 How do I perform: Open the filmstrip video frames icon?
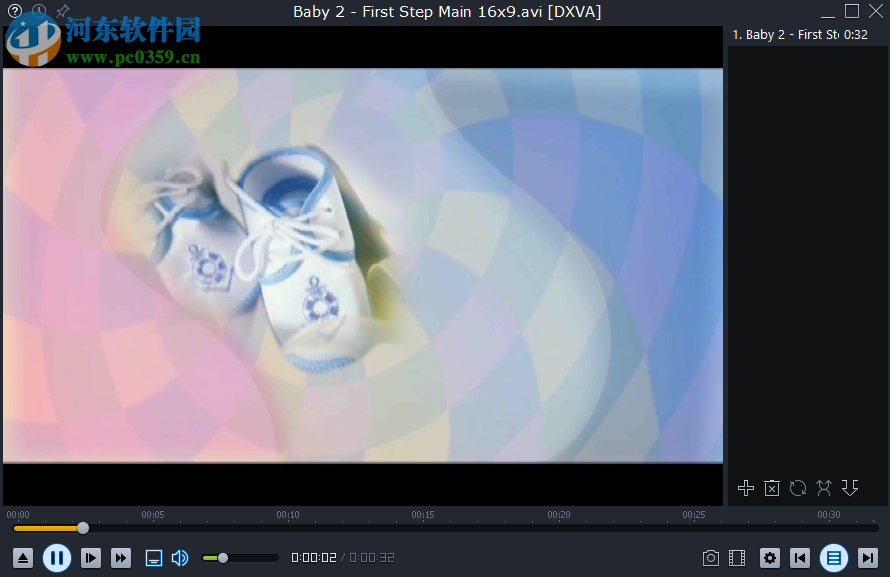click(x=737, y=558)
